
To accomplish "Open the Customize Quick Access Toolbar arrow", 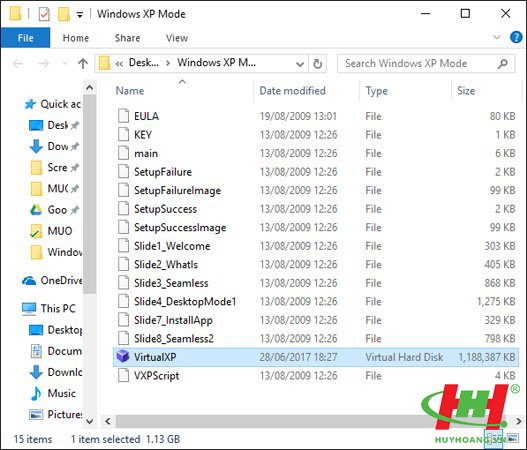I will pos(80,15).
